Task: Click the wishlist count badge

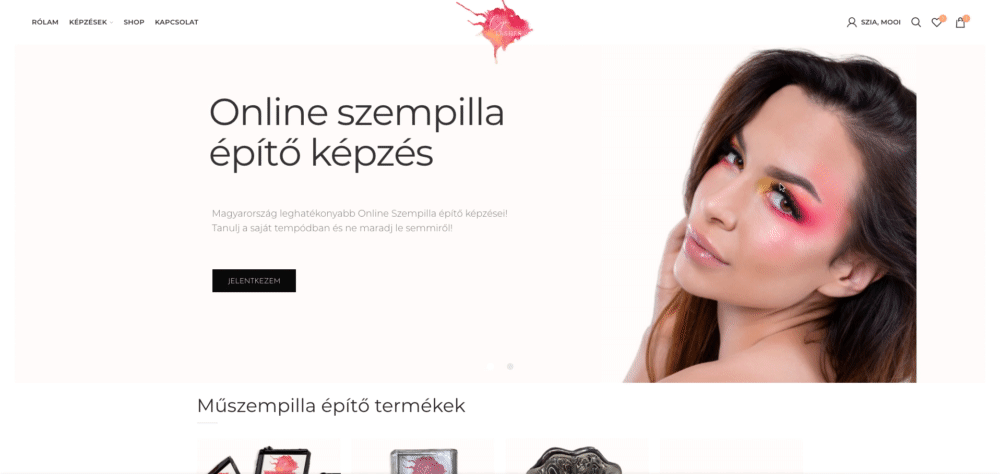Action: [943, 19]
